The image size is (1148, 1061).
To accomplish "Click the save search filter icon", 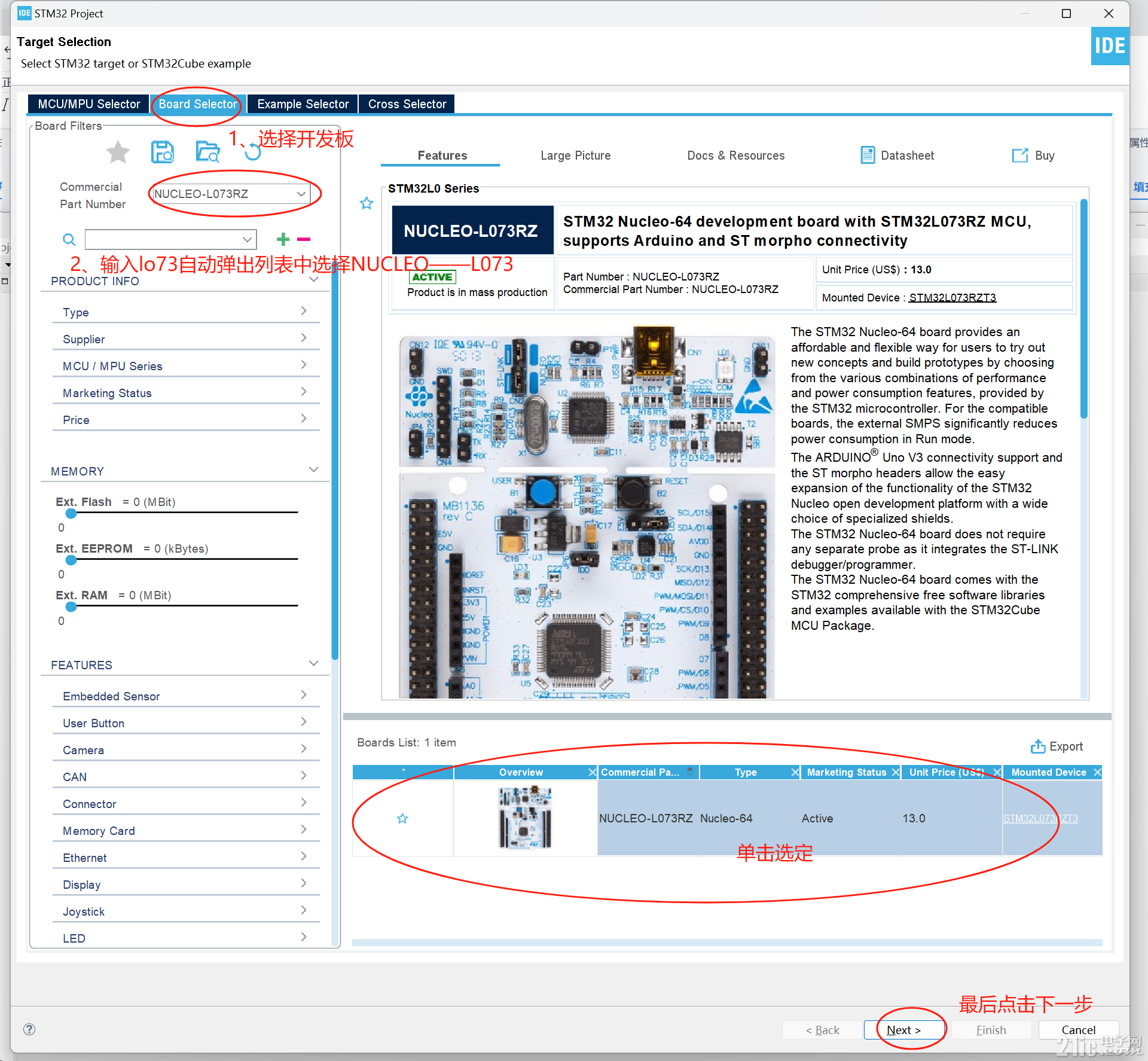I will 162,152.
